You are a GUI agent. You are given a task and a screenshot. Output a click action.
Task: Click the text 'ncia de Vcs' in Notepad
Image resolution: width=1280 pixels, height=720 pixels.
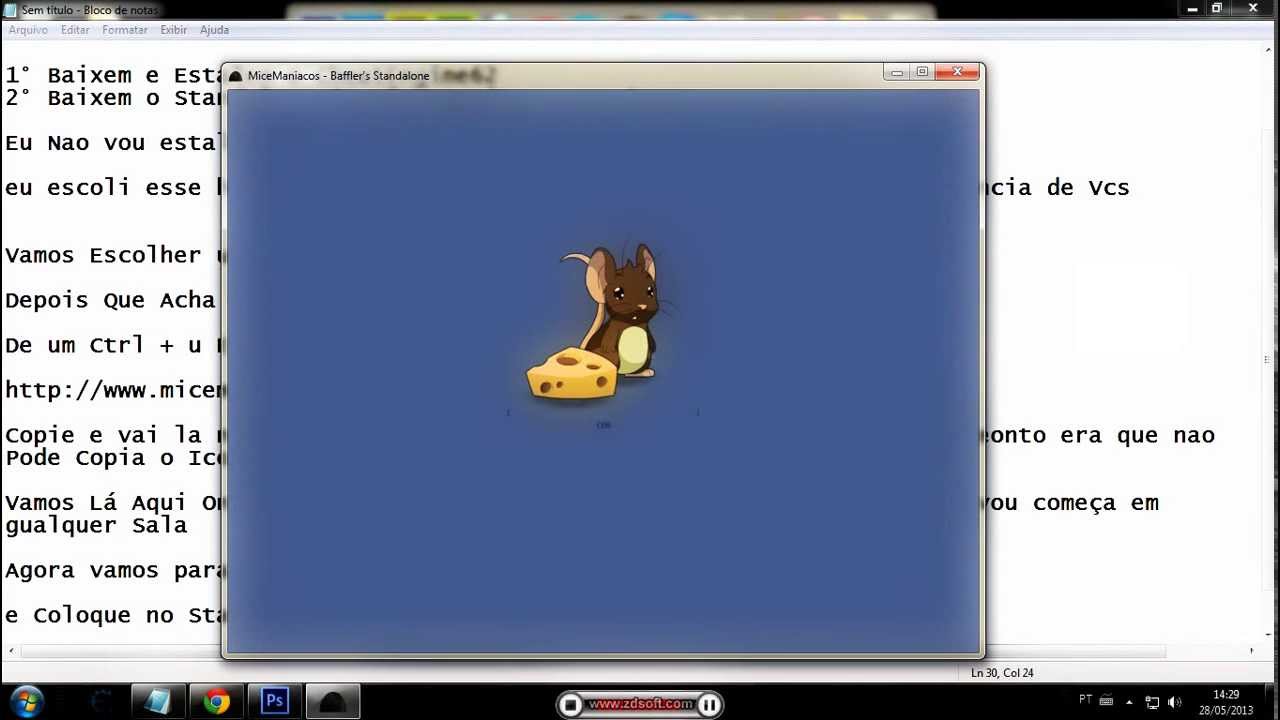[1058, 188]
